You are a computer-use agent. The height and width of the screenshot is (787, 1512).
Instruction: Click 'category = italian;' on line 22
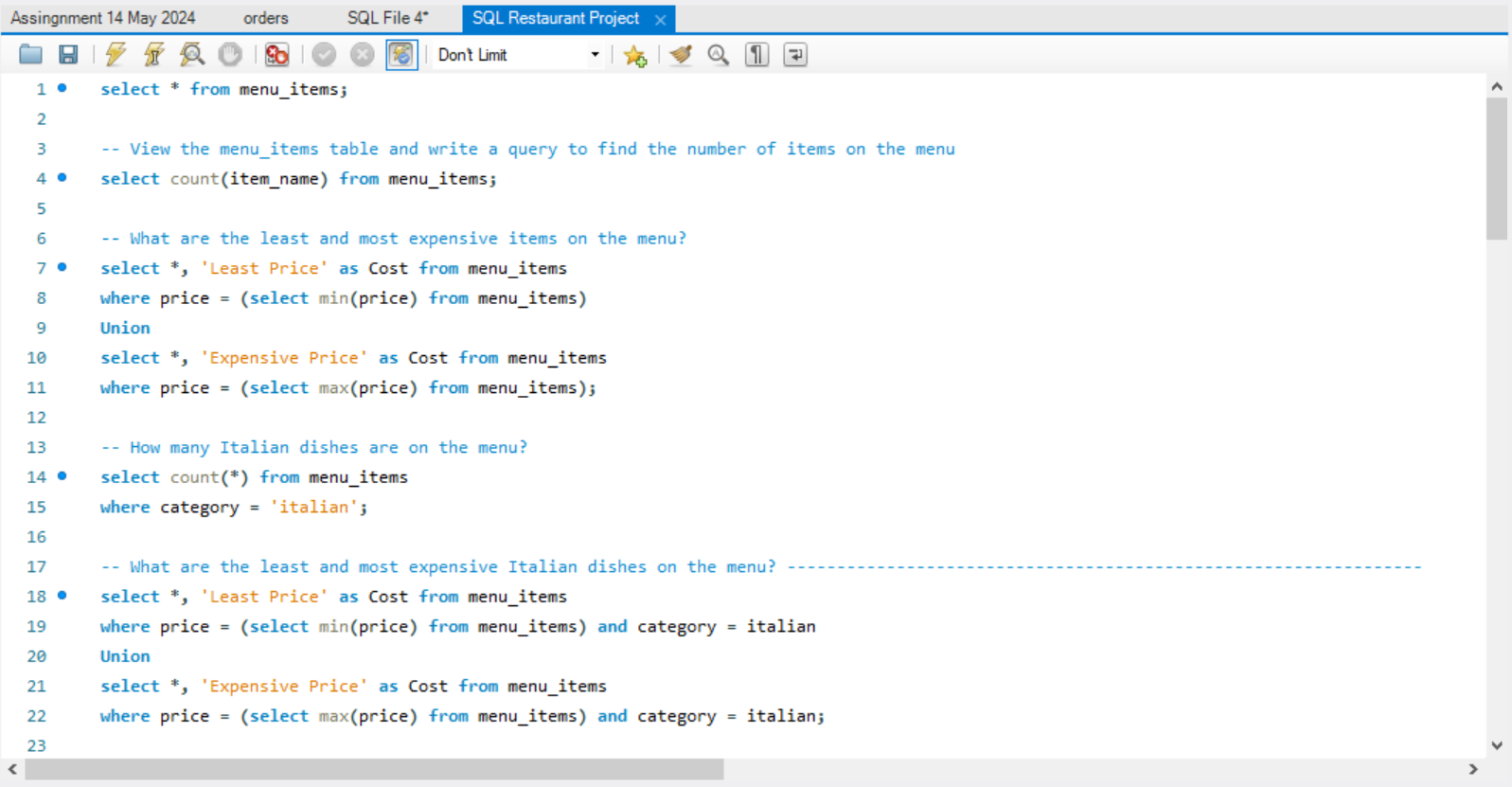pos(731,716)
